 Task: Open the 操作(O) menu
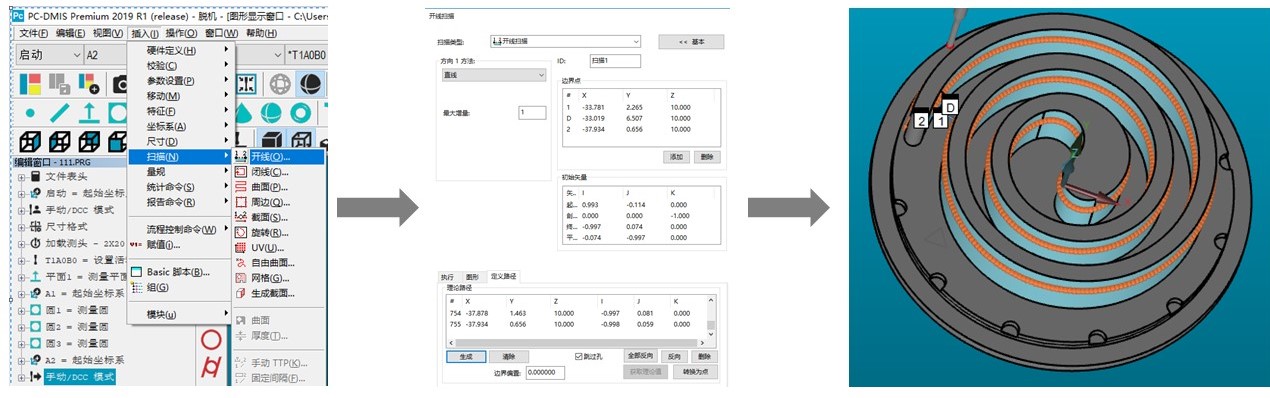tap(182, 33)
